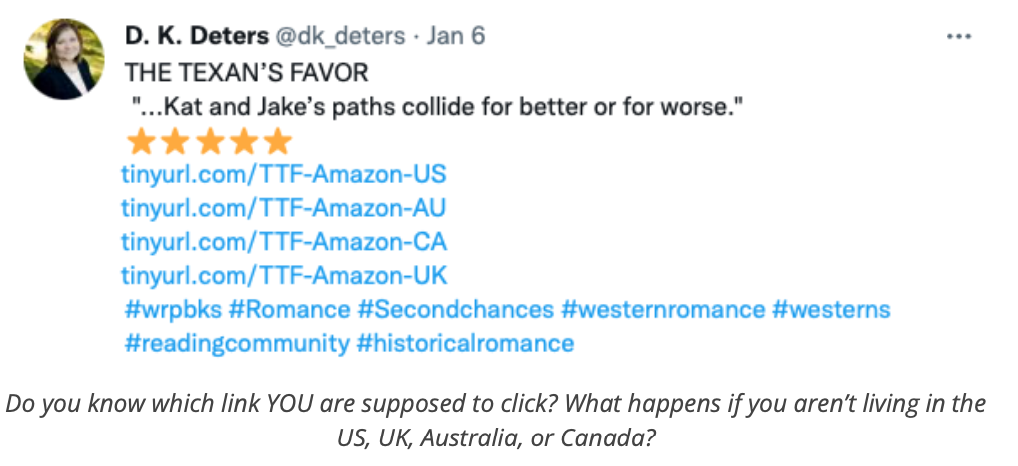Browse the #historicalromance hashtag
This screenshot has height=466, width=1018.
(x=465, y=344)
